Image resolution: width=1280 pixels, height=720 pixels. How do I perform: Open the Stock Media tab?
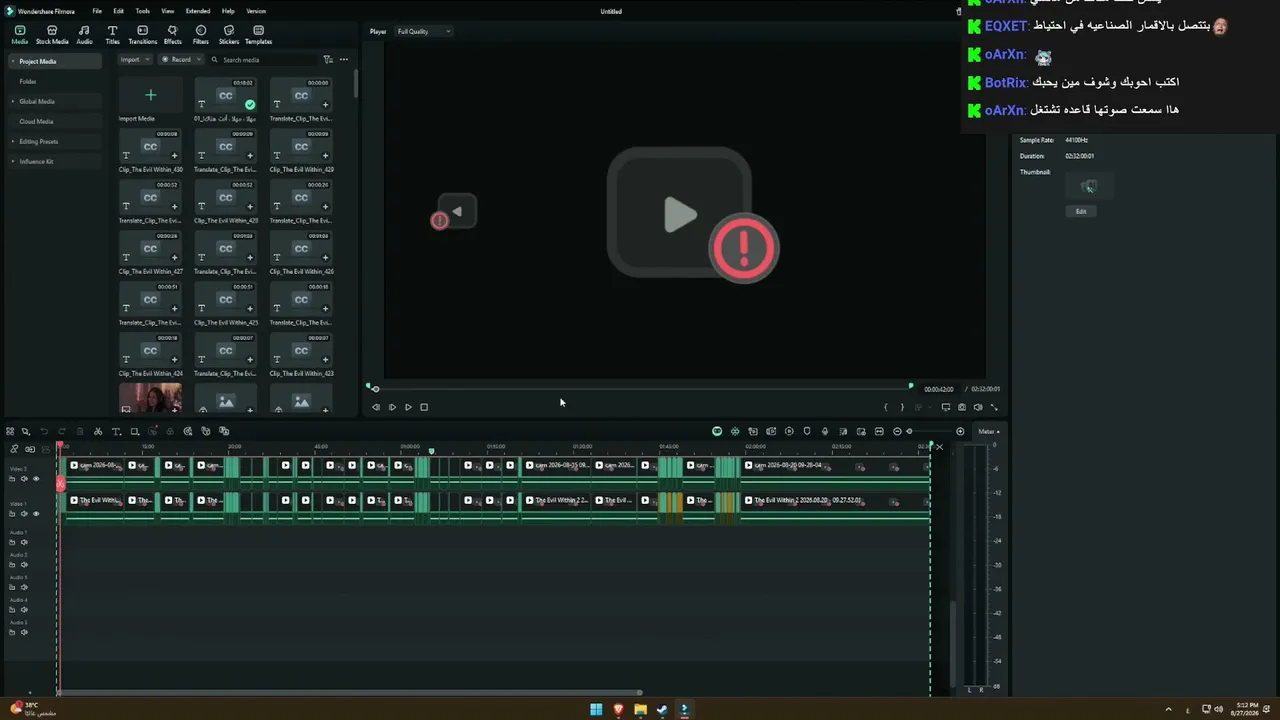[x=52, y=35]
